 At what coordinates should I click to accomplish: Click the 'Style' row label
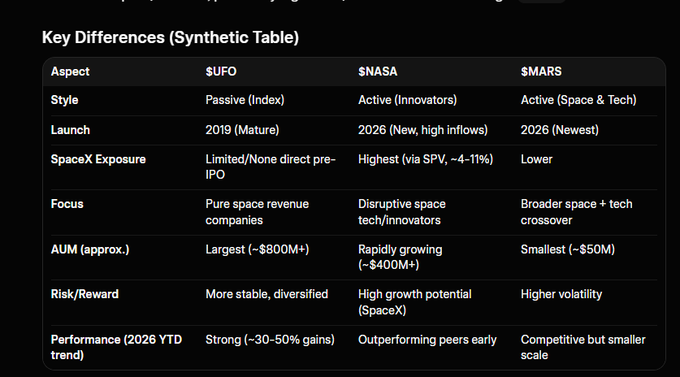click(65, 100)
